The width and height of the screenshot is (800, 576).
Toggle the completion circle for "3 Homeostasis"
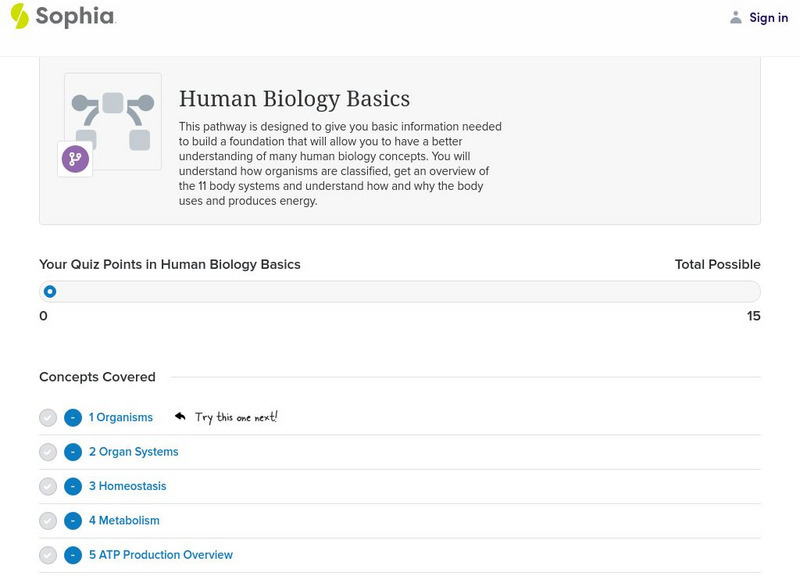click(x=47, y=485)
